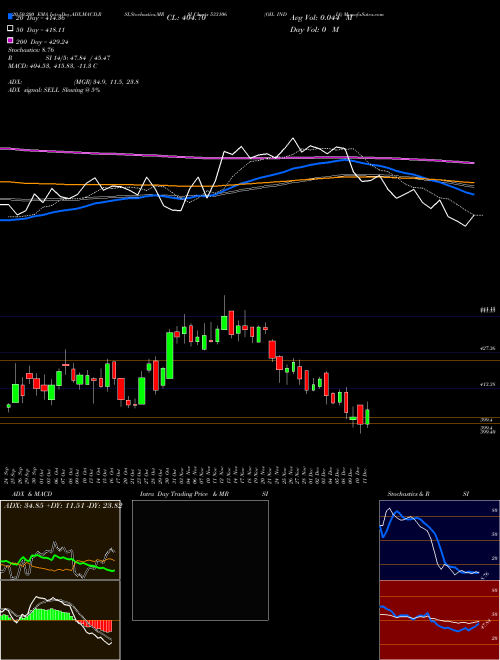Click the 'ADX: 34.85 +DY: 11.51 -DY: 23.82' readout
Image resolution: width=500 pixels, height=660 pixels.
[63, 506]
